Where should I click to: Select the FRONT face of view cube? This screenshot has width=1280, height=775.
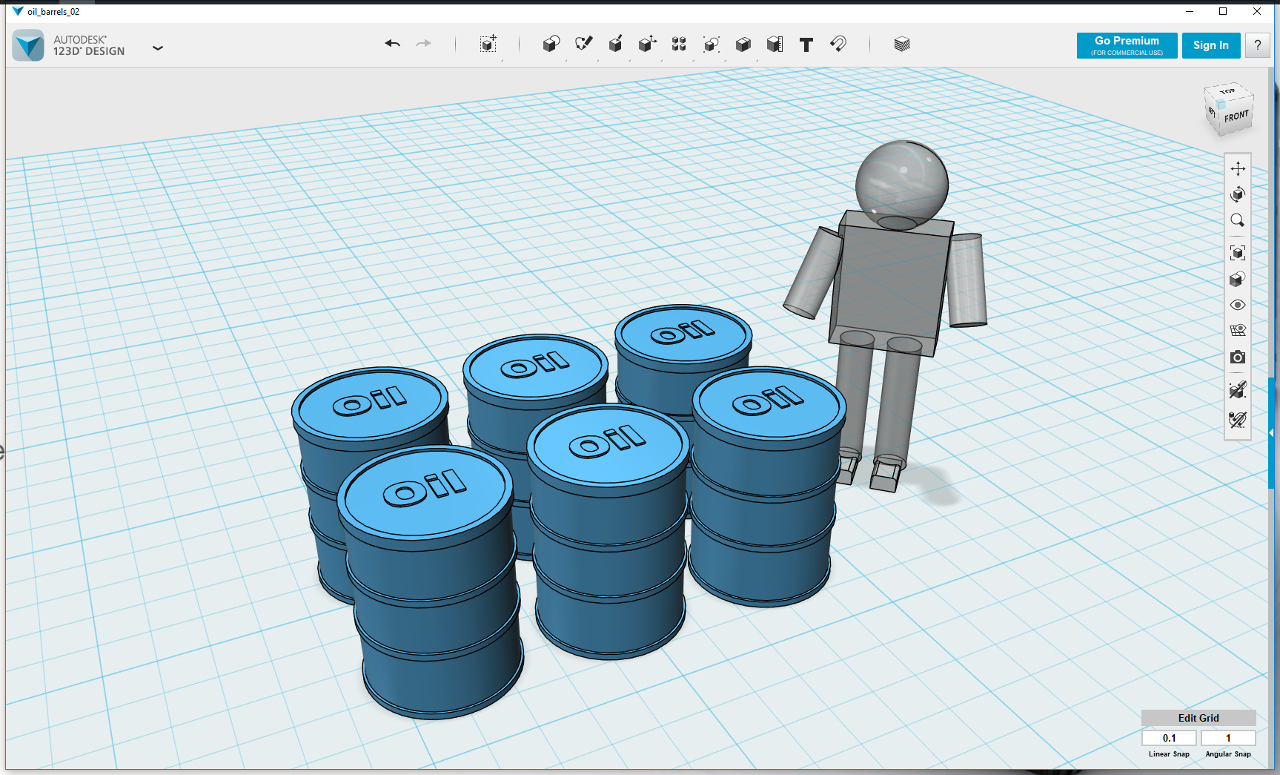tap(1237, 116)
